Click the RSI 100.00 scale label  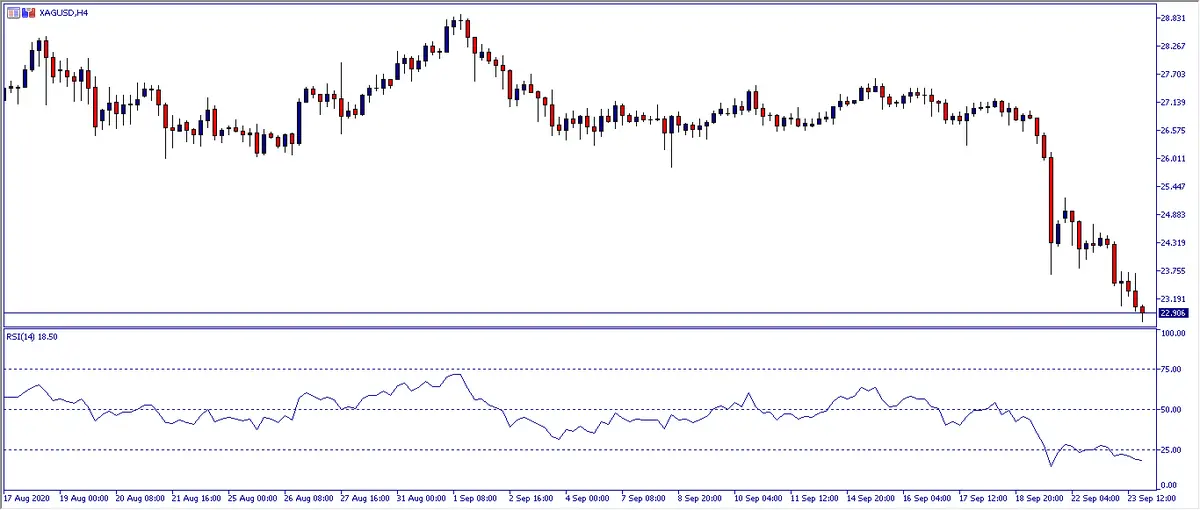click(x=1171, y=332)
